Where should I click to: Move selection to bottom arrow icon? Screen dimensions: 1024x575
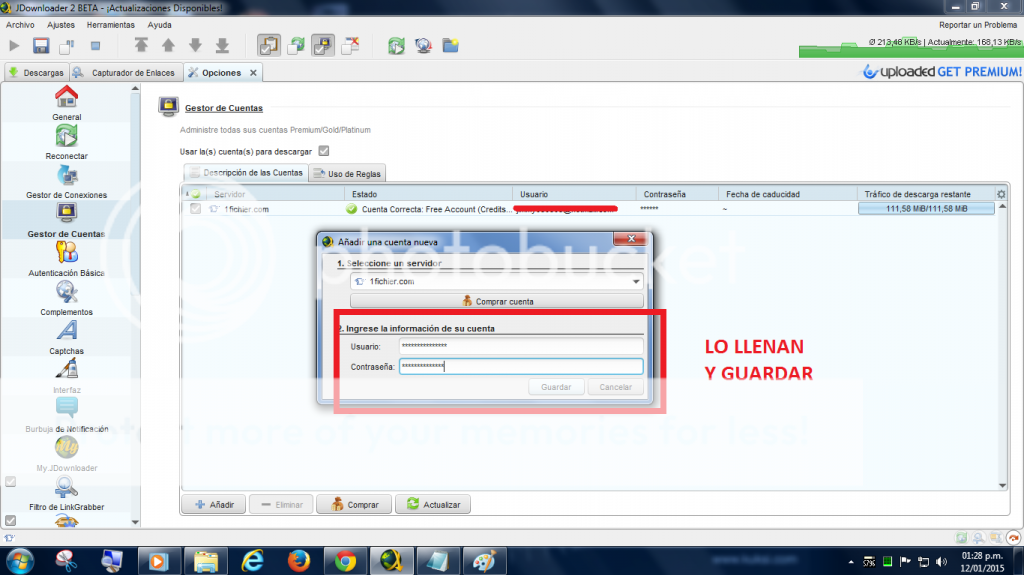(x=222, y=45)
